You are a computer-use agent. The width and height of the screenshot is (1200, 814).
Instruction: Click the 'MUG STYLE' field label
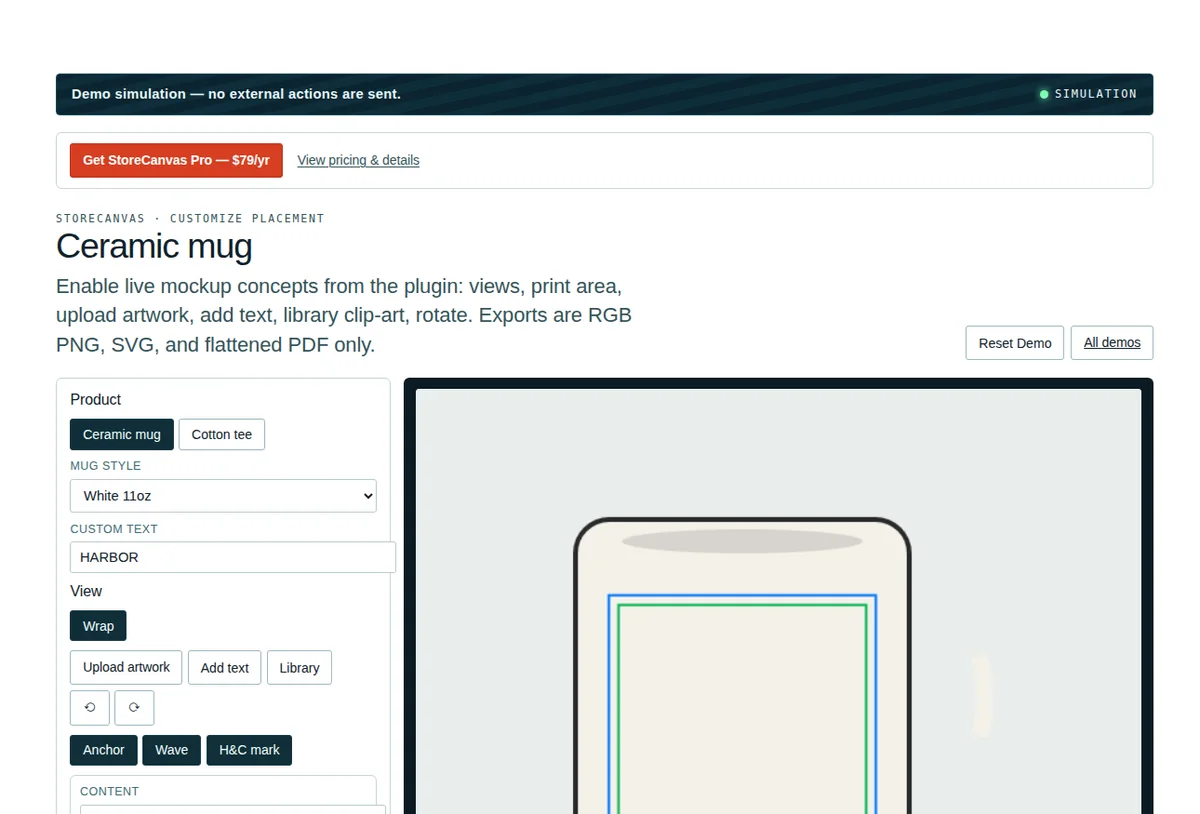point(106,466)
